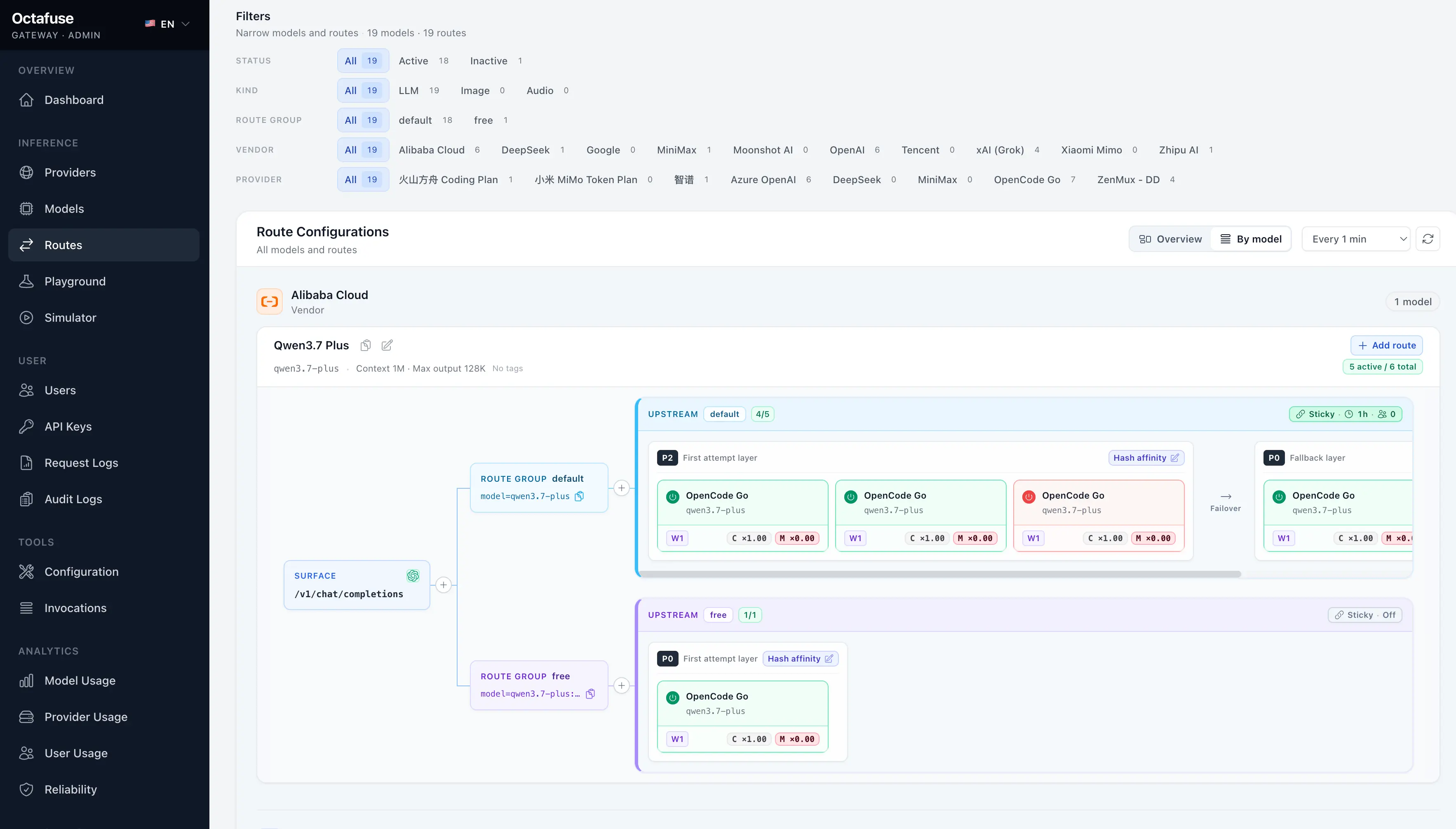Screen dimensions: 1456x829
Task: Toggle the Sticky Off setting for free upstream
Action: 1365,615
